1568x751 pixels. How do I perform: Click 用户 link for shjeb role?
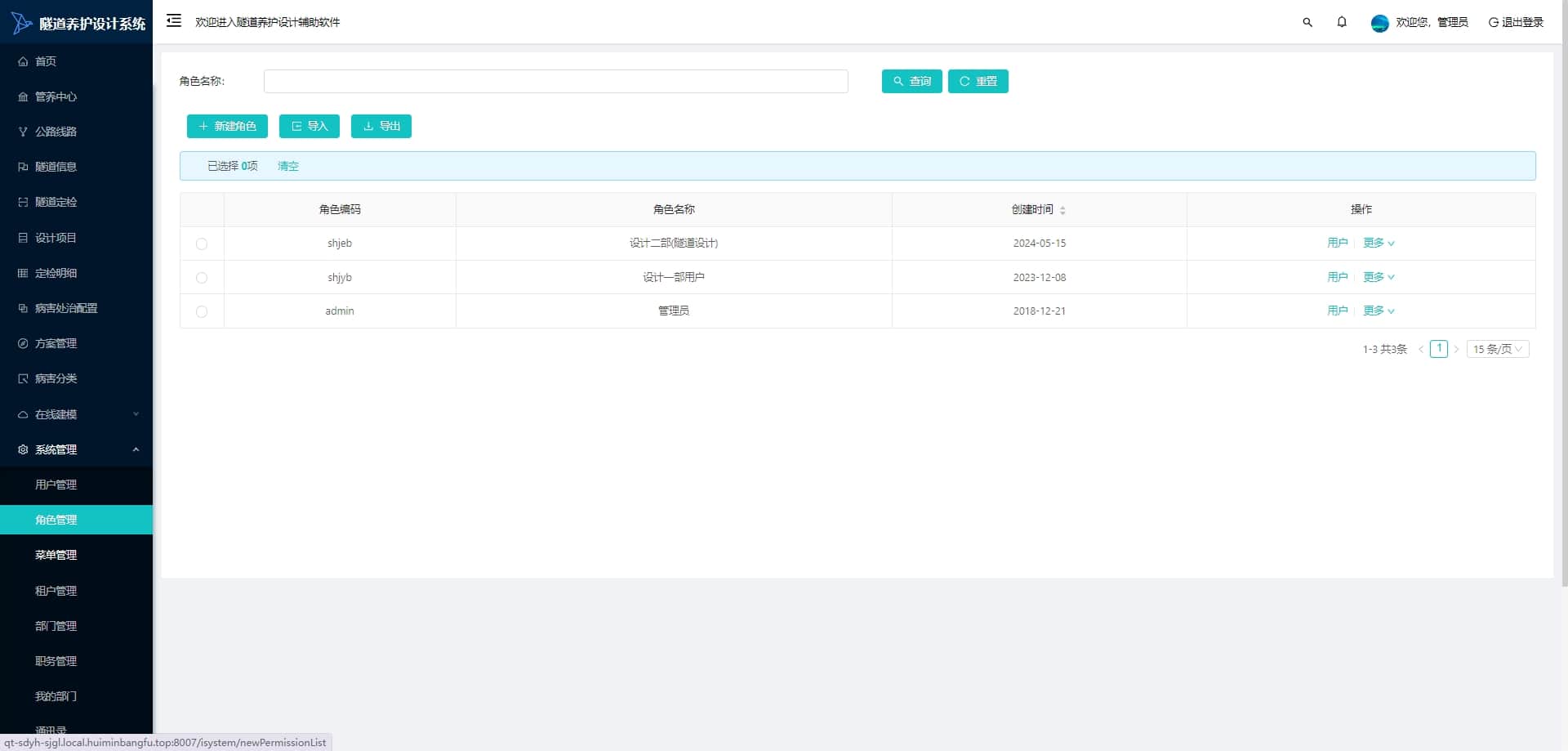pos(1338,243)
